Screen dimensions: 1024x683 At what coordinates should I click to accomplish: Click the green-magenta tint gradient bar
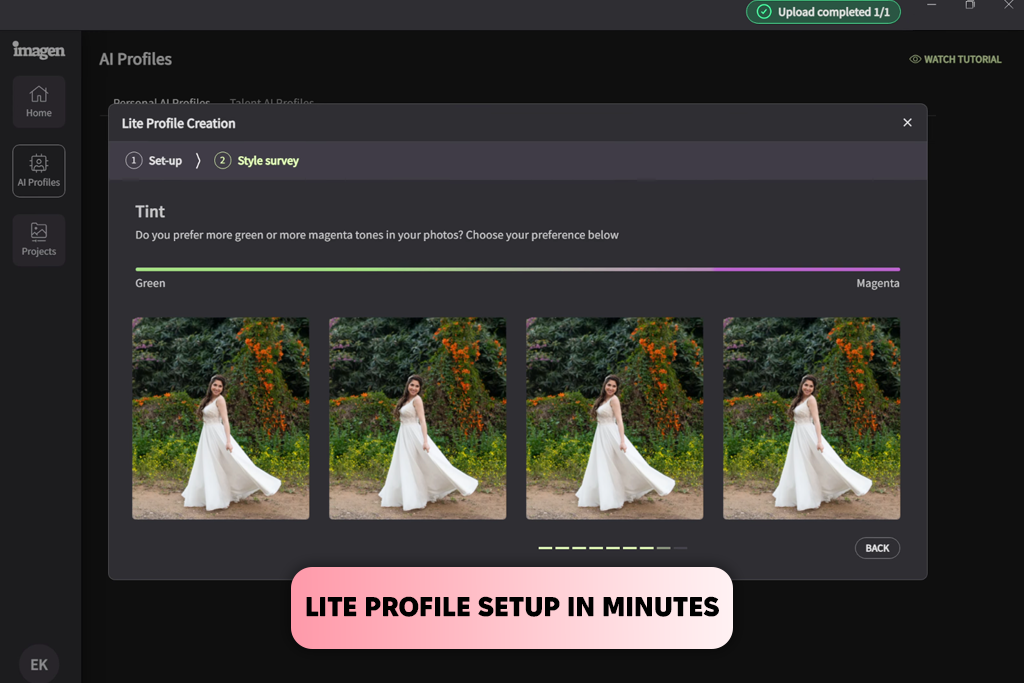pyautogui.click(x=517, y=269)
